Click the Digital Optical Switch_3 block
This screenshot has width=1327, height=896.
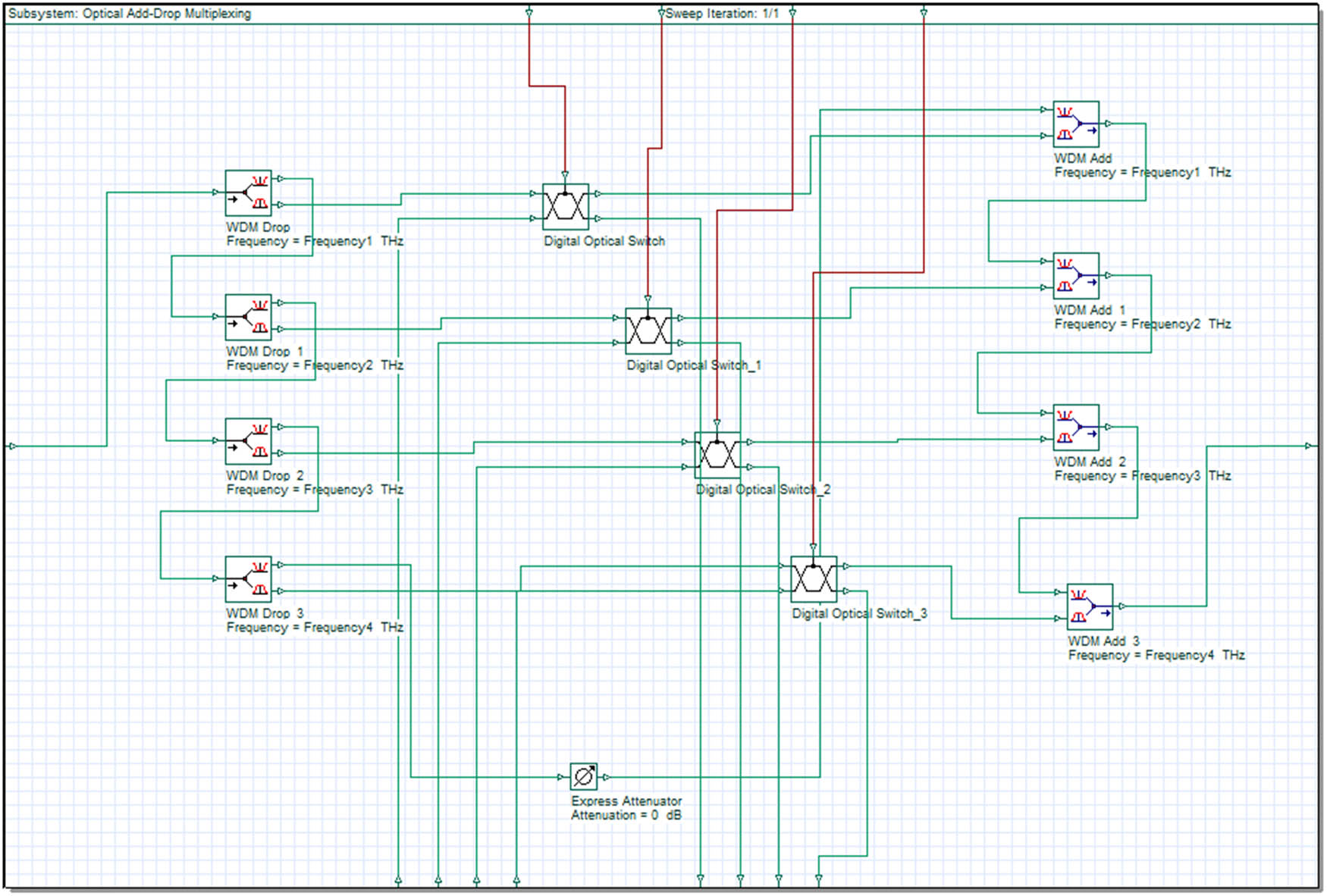click(x=813, y=579)
